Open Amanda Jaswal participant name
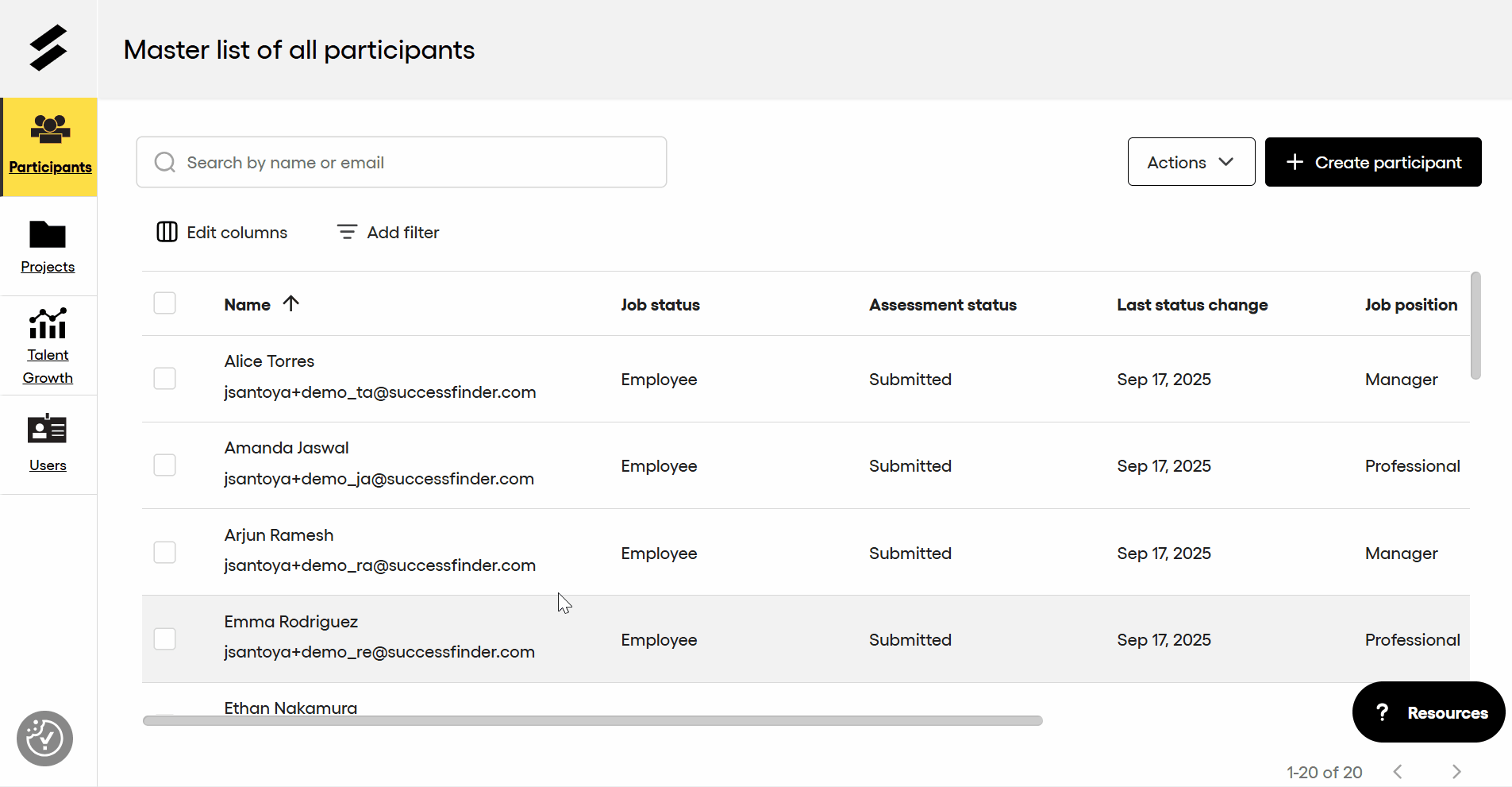This screenshot has height=787, width=1512. (287, 448)
